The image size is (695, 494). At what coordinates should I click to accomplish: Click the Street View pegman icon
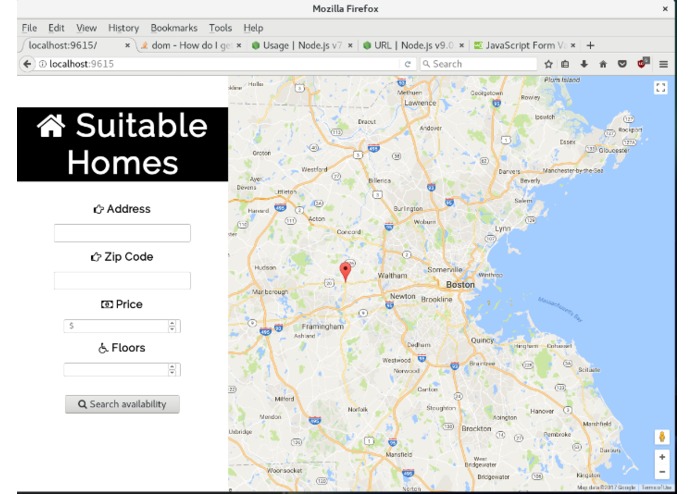pyautogui.click(x=662, y=437)
